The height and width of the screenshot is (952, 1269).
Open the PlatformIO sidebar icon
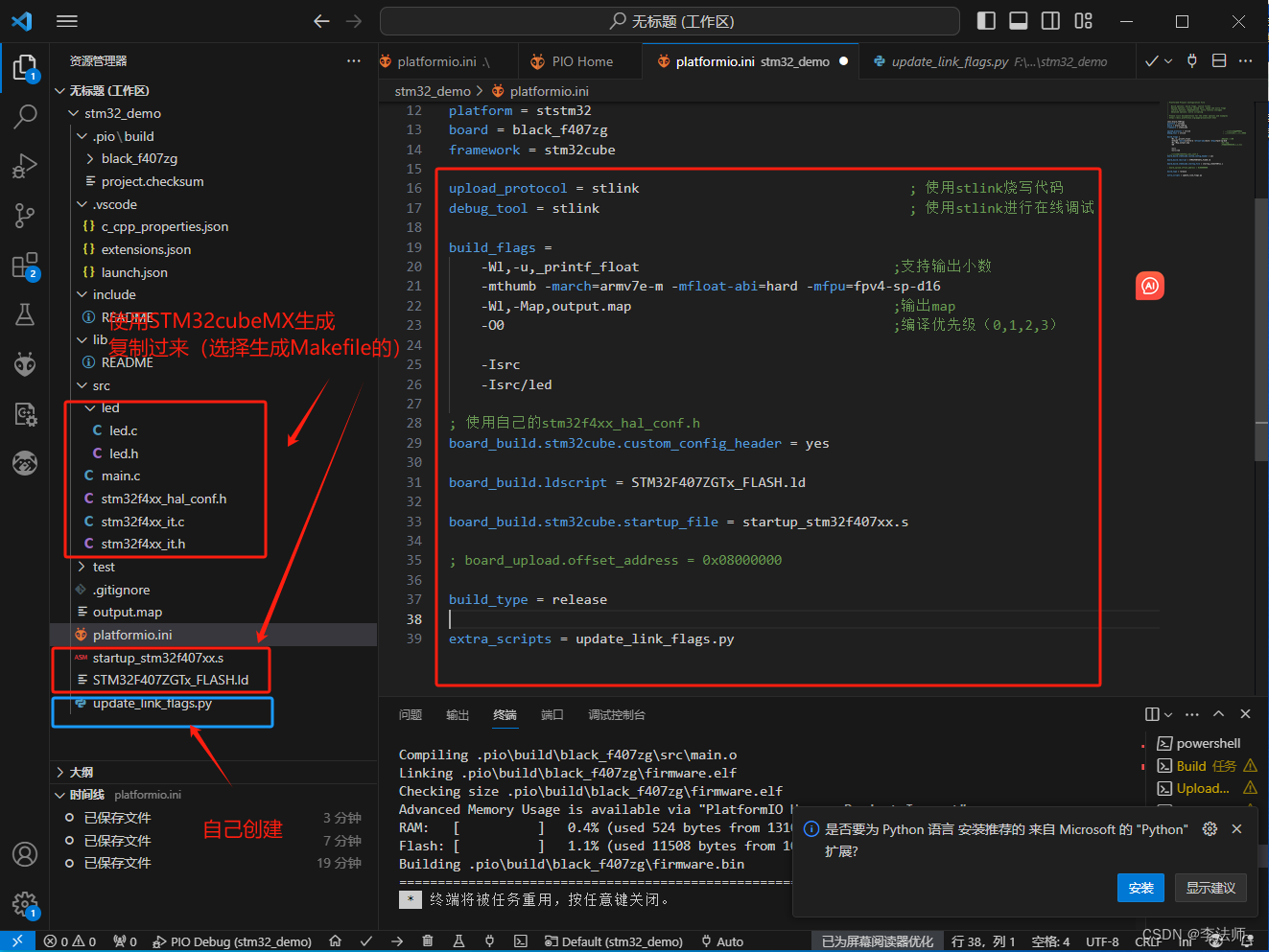pyautogui.click(x=24, y=364)
